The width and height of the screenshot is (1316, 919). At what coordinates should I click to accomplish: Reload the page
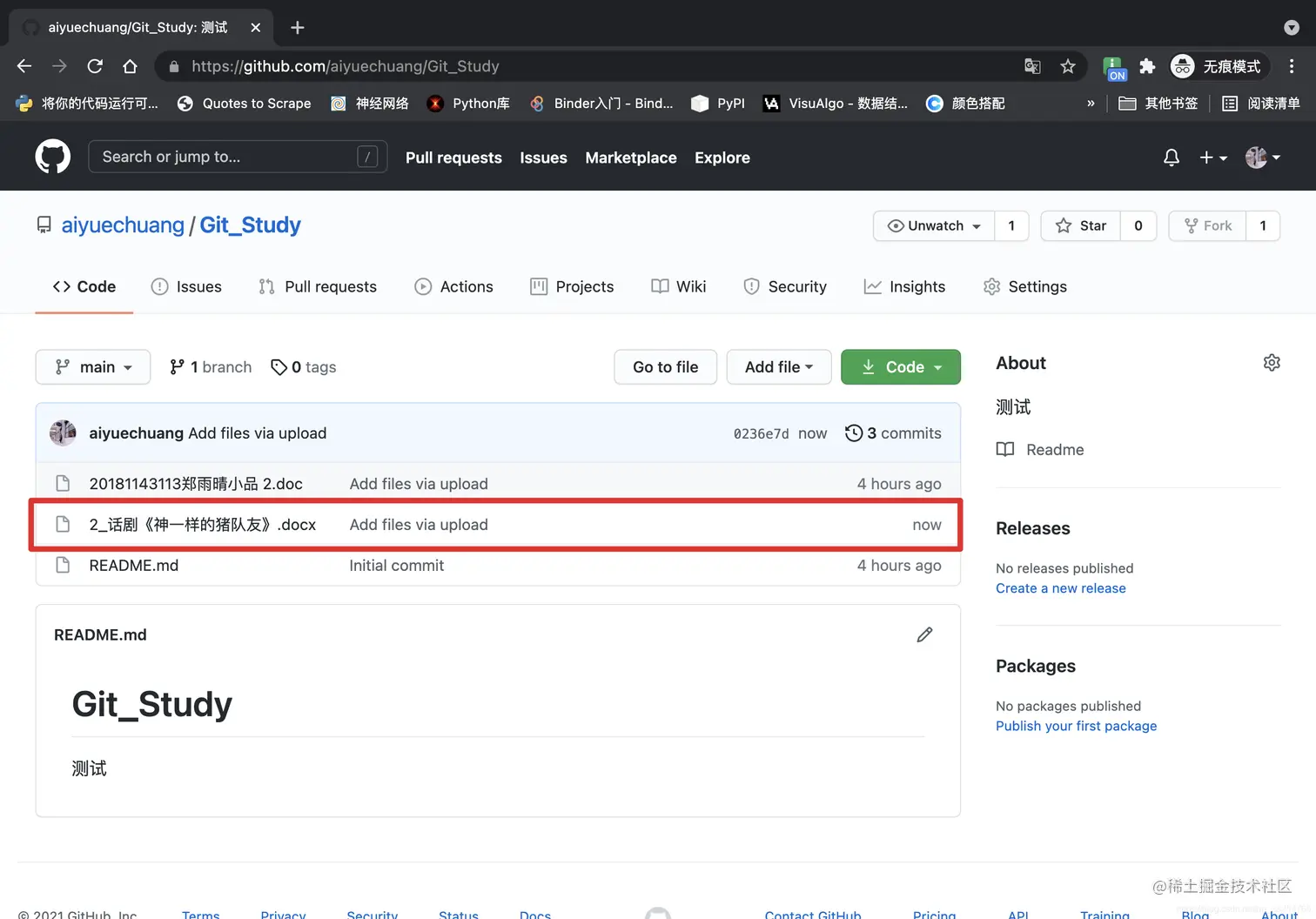(95, 66)
